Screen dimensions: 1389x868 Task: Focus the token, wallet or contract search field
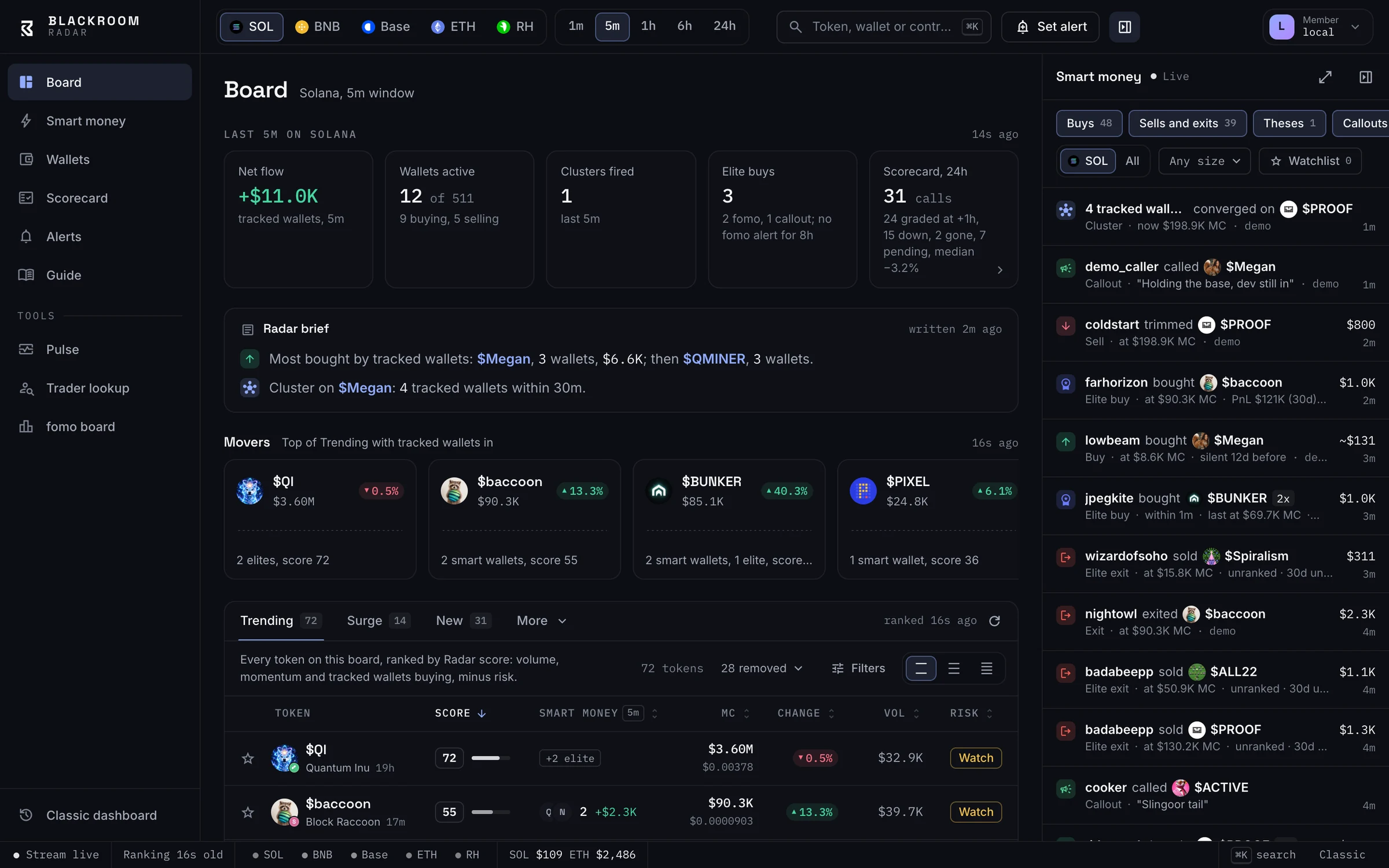point(884,27)
